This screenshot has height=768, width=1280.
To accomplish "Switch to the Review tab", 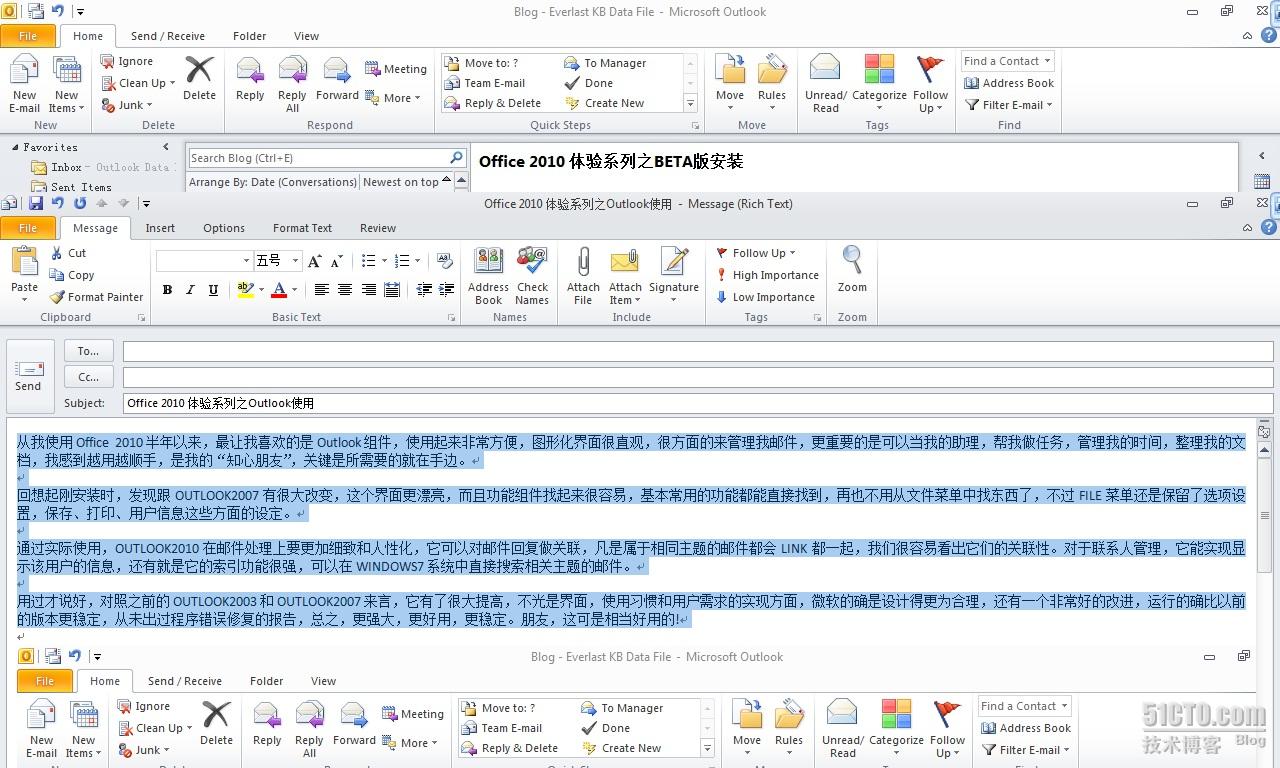I will tap(378, 228).
